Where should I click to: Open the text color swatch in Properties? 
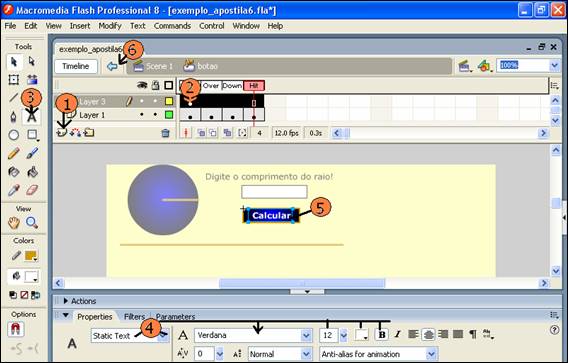pos(361,335)
